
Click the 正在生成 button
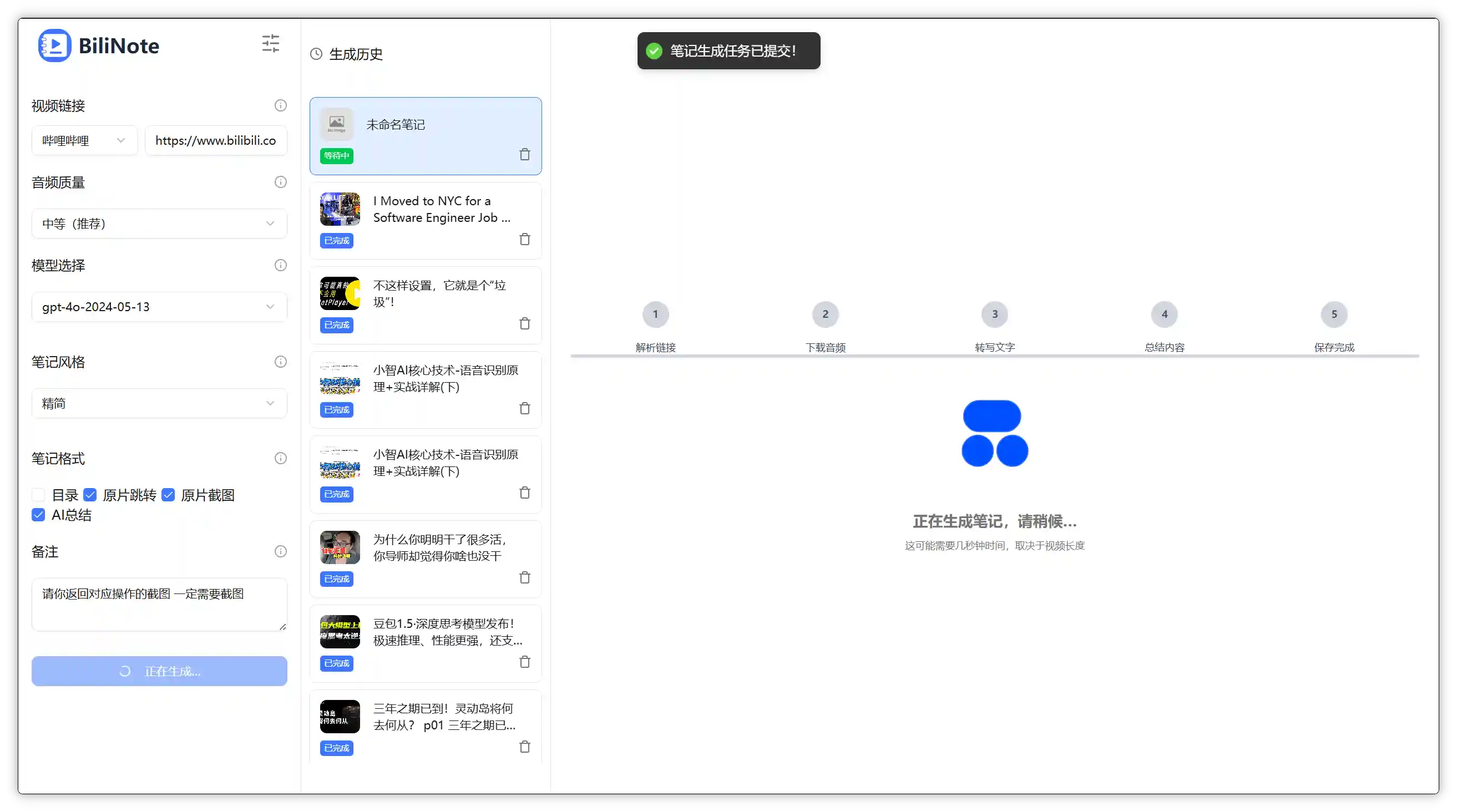click(x=159, y=671)
